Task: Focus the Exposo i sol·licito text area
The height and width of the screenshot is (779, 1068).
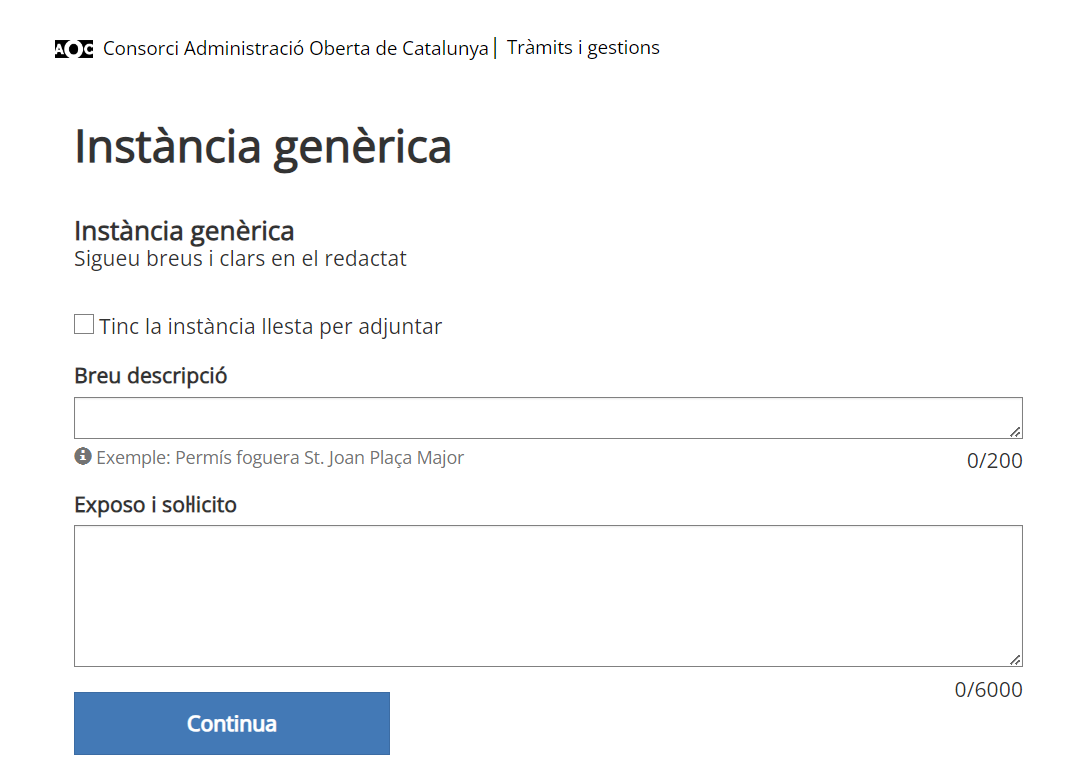Action: pyautogui.click(x=548, y=596)
